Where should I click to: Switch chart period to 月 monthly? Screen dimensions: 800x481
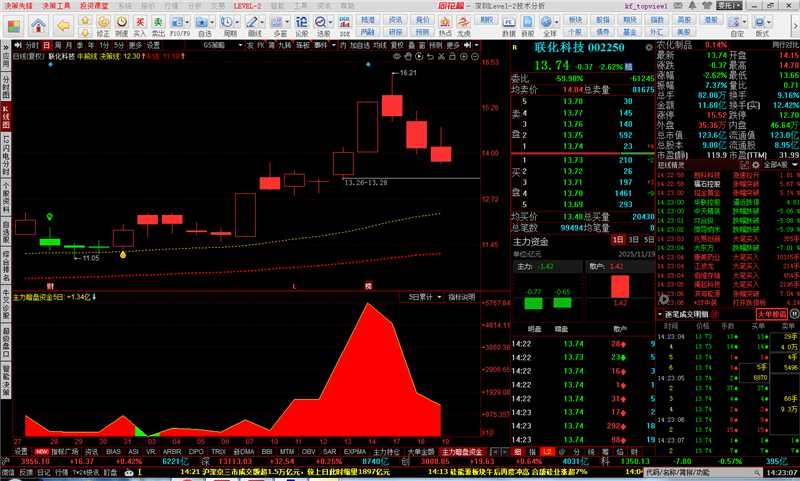(x=69, y=45)
